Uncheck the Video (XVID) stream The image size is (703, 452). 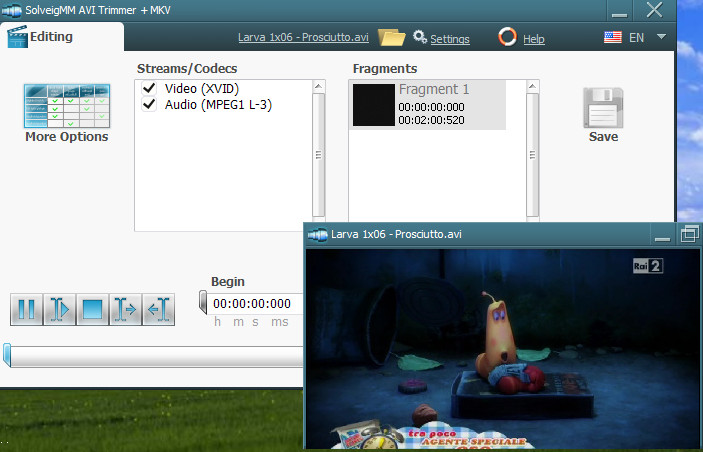[x=149, y=88]
